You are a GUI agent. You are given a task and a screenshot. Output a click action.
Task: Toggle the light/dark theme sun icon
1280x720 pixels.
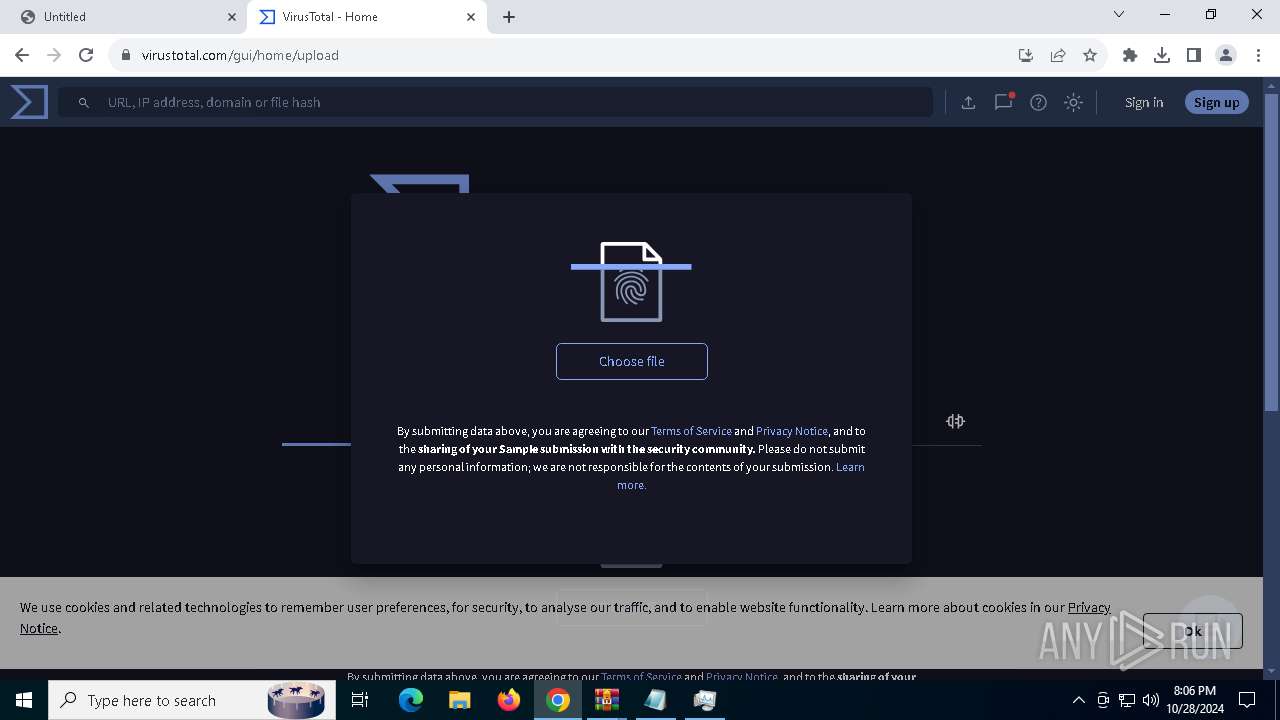pos(1073,102)
